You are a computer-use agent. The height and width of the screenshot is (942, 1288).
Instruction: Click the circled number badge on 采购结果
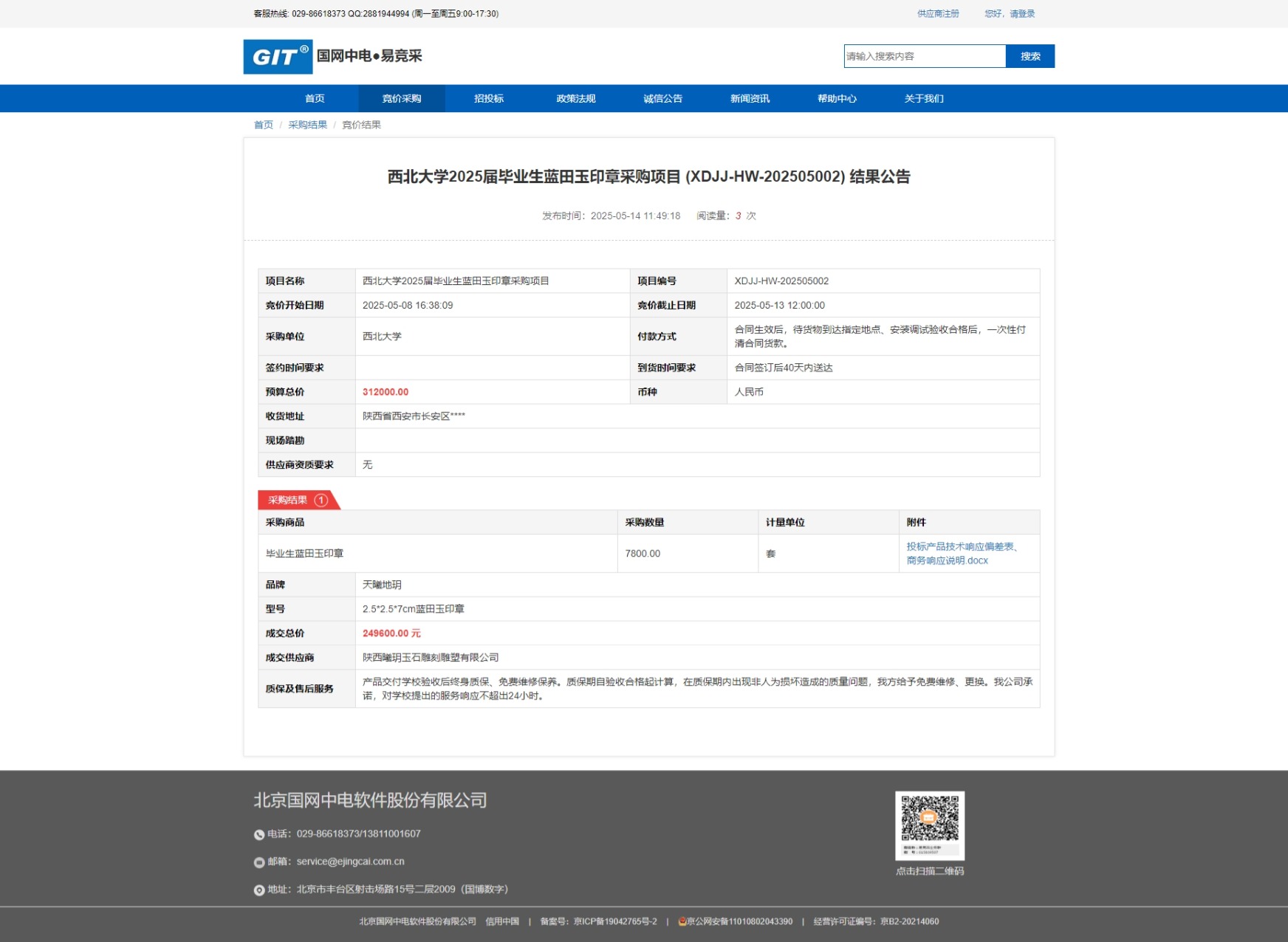(321, 501)
